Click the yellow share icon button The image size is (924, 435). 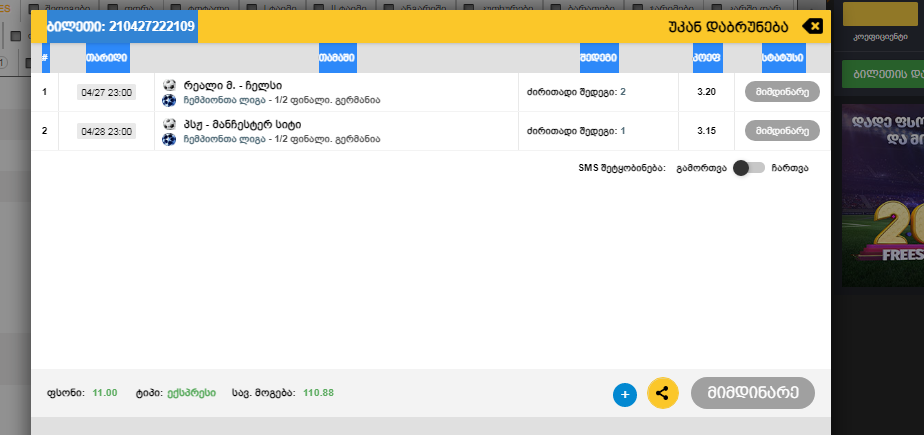tap(663, 393)
